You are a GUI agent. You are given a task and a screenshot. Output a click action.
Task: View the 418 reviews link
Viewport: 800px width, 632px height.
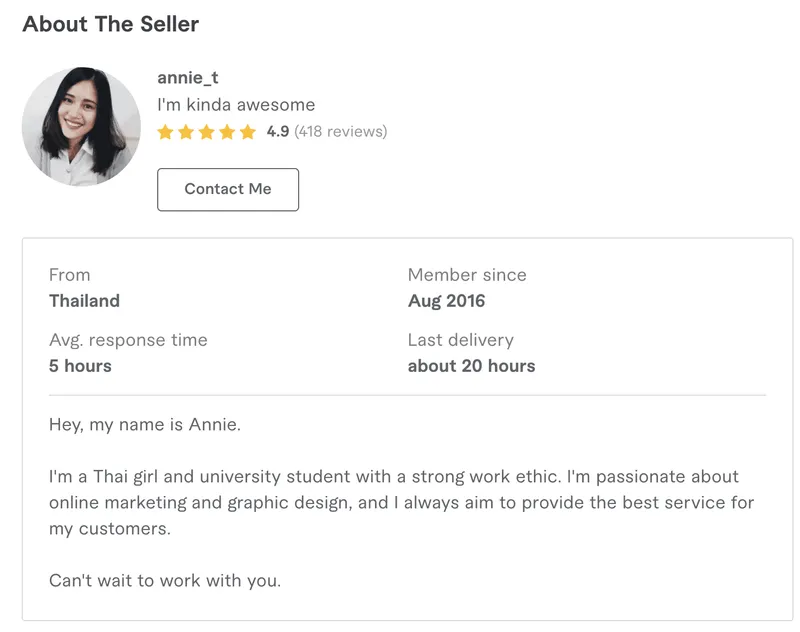pyautogui.click(x=341, y=131)
